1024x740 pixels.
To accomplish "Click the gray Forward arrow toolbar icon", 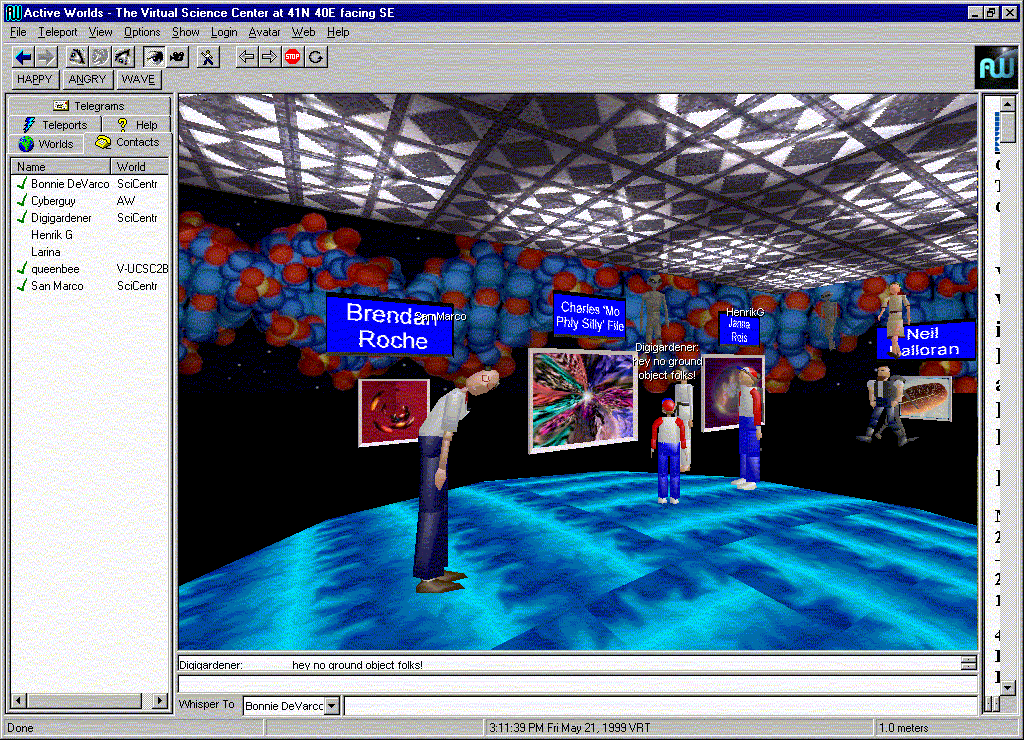I will [46, 57].
